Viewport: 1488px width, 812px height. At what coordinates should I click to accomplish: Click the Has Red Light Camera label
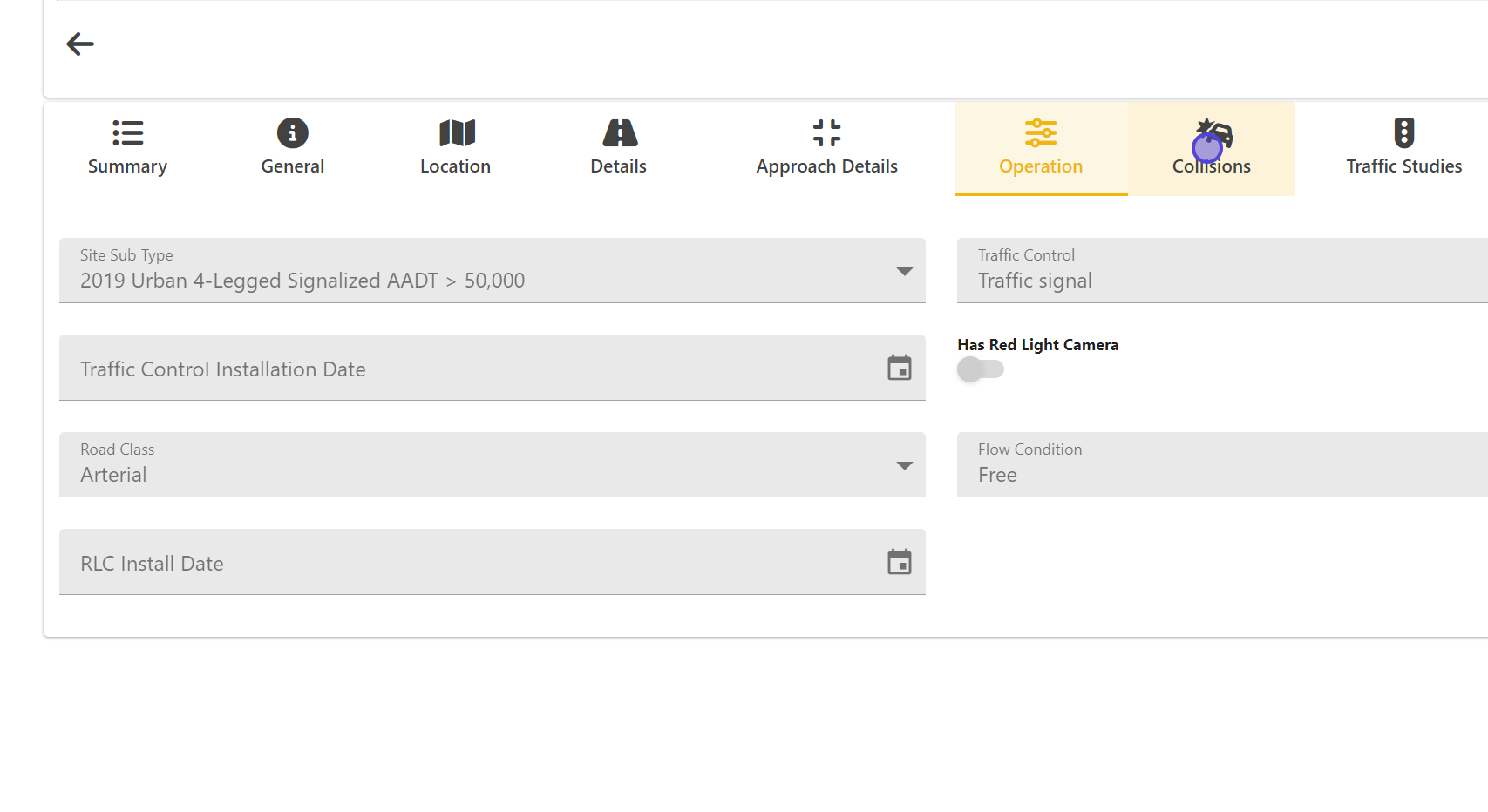pos(1037,345)
